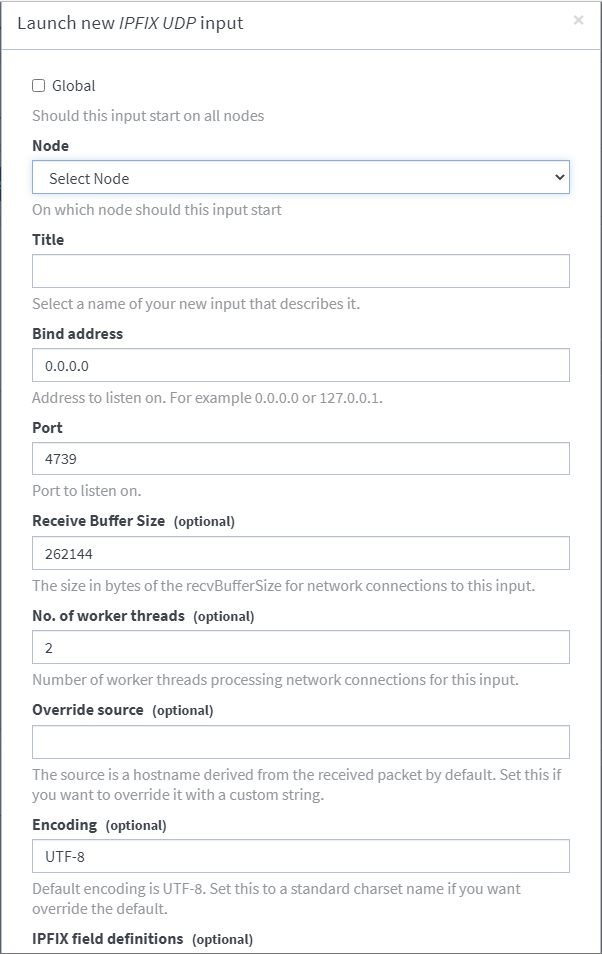Click the Encoding field containing UTF-8
602x954 pixels.
coord(300,856)
